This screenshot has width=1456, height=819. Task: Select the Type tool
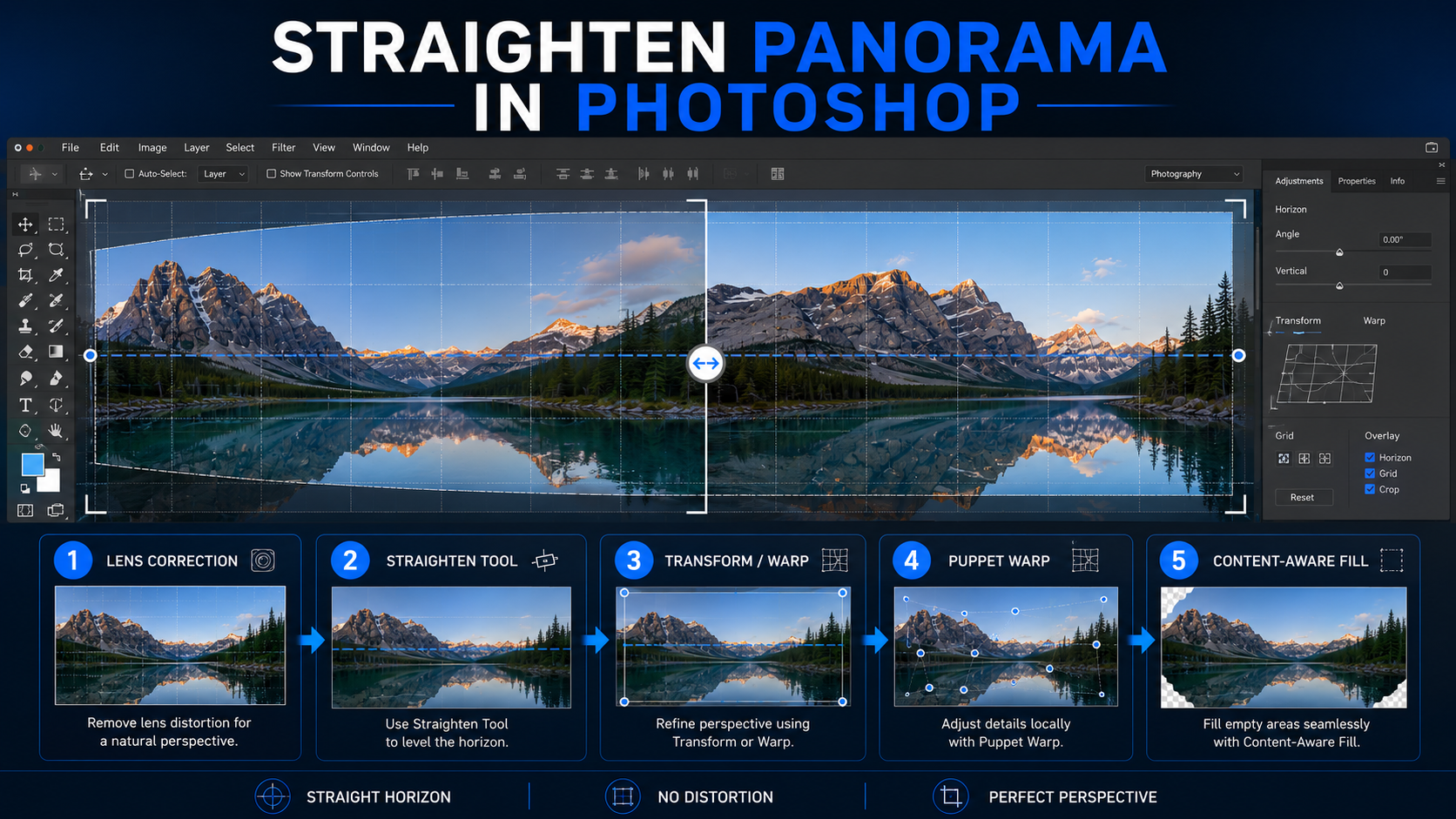point(25,405)
